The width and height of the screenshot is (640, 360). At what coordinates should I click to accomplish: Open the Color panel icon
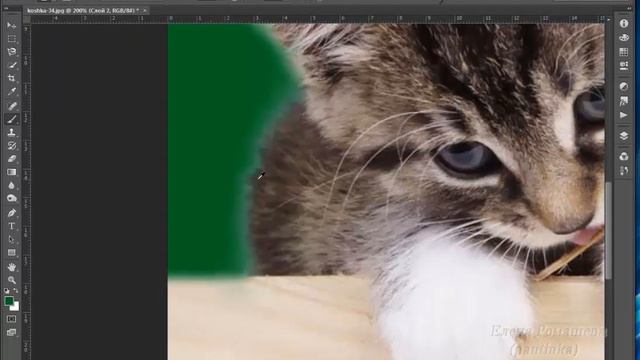tap(624, 38)
